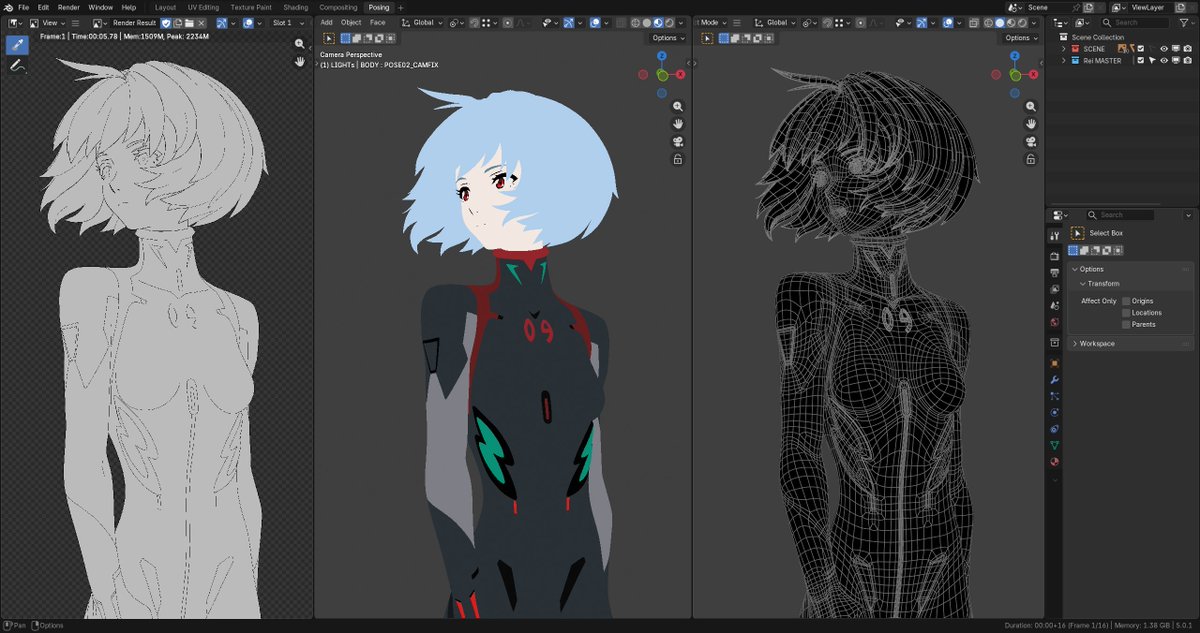1200x633 pixels.
Task: Open the Add menu in center viewport
Action: (x=326, y=22)
